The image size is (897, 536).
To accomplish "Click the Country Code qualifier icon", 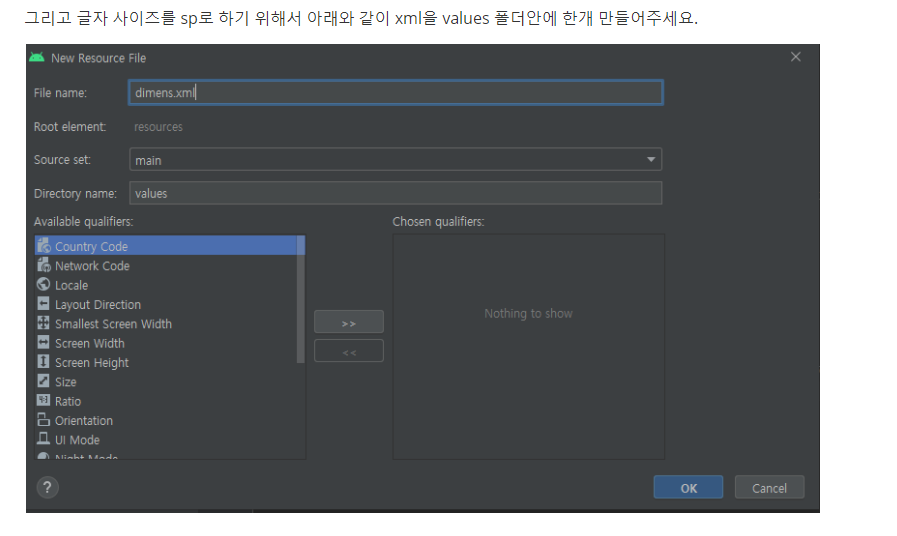I will click(43, 246).
